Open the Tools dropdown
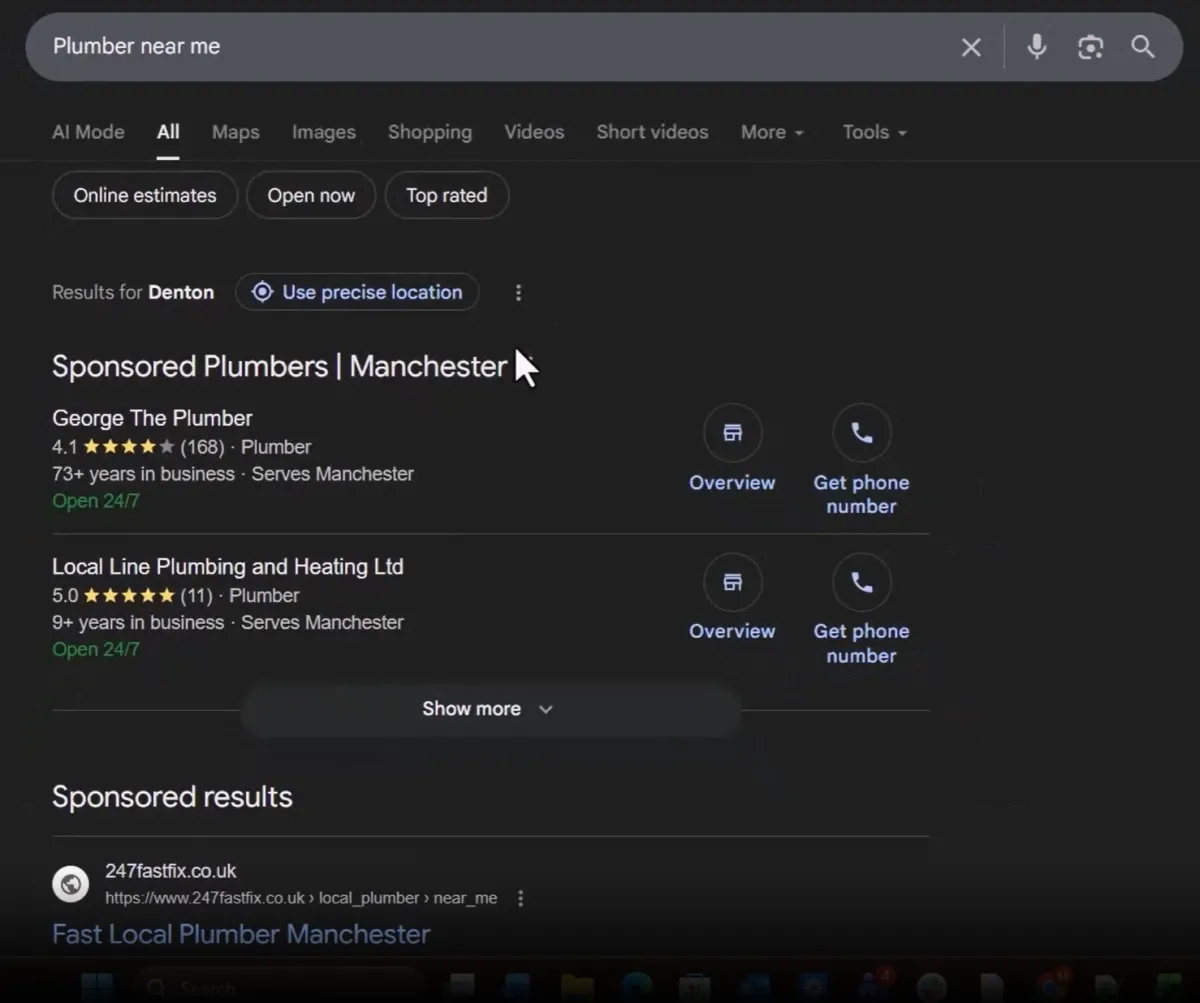Image resolution: width=1200 pixels, height=1003 pixels. 874,132
